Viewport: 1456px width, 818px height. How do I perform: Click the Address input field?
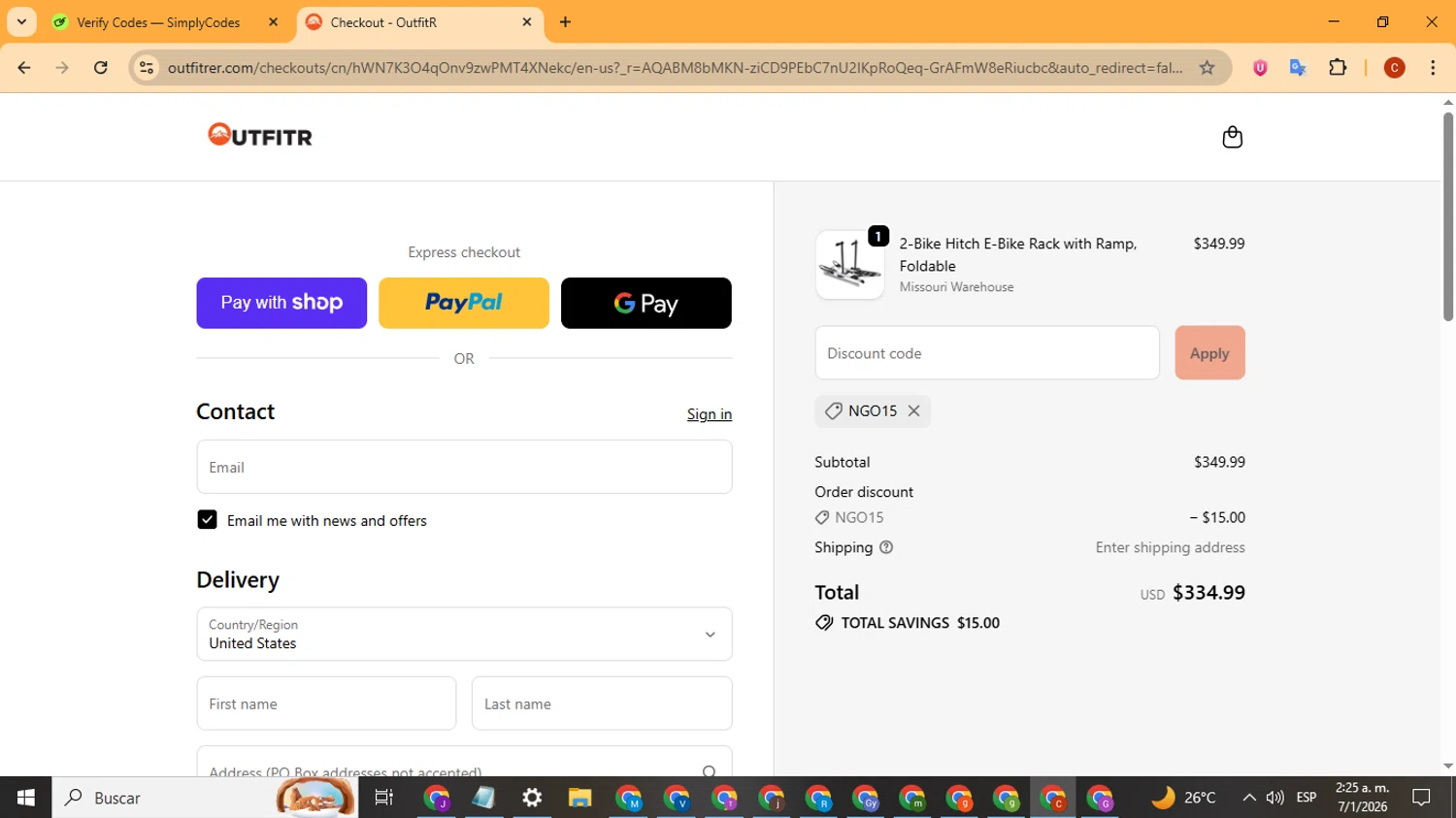pyautogui.click(x=464, y=762)
